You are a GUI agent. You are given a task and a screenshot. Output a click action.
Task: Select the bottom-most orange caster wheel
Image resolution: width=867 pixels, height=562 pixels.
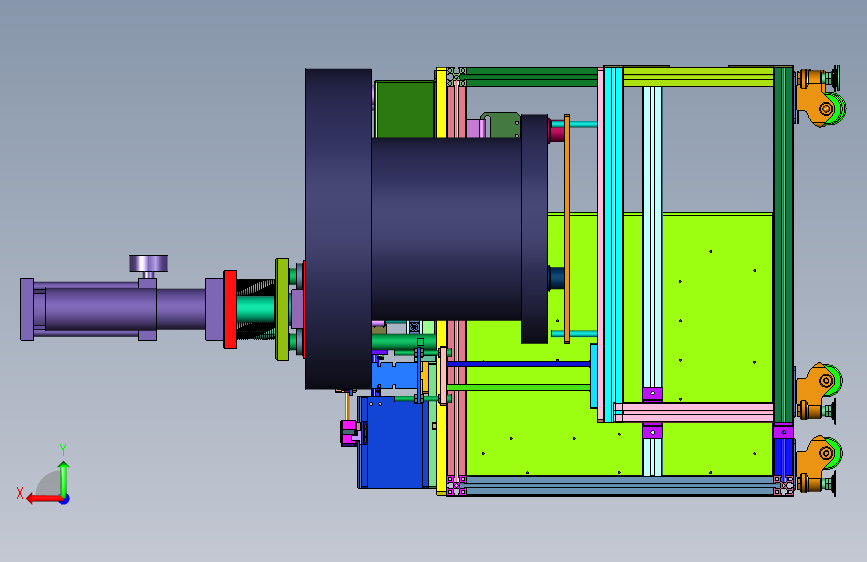[x=819, y=464]
